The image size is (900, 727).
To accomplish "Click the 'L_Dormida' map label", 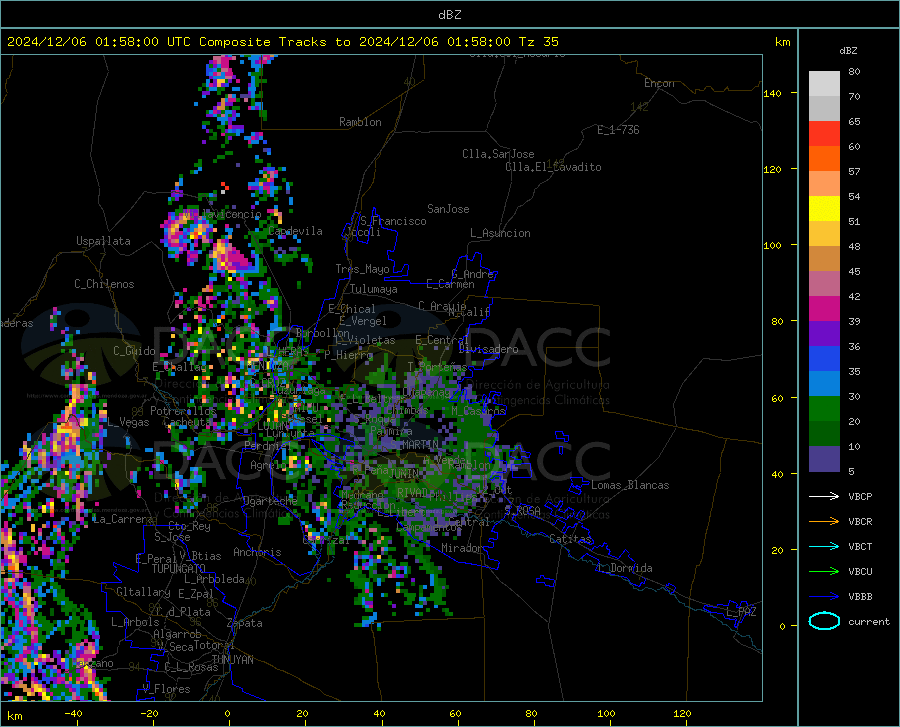I will [625, 568].
